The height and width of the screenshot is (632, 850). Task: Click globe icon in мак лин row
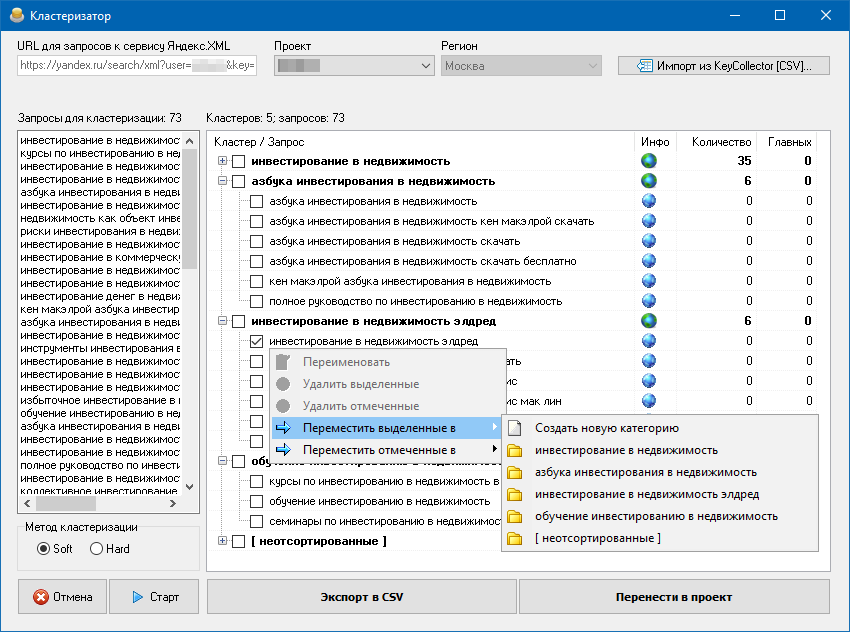648,401
